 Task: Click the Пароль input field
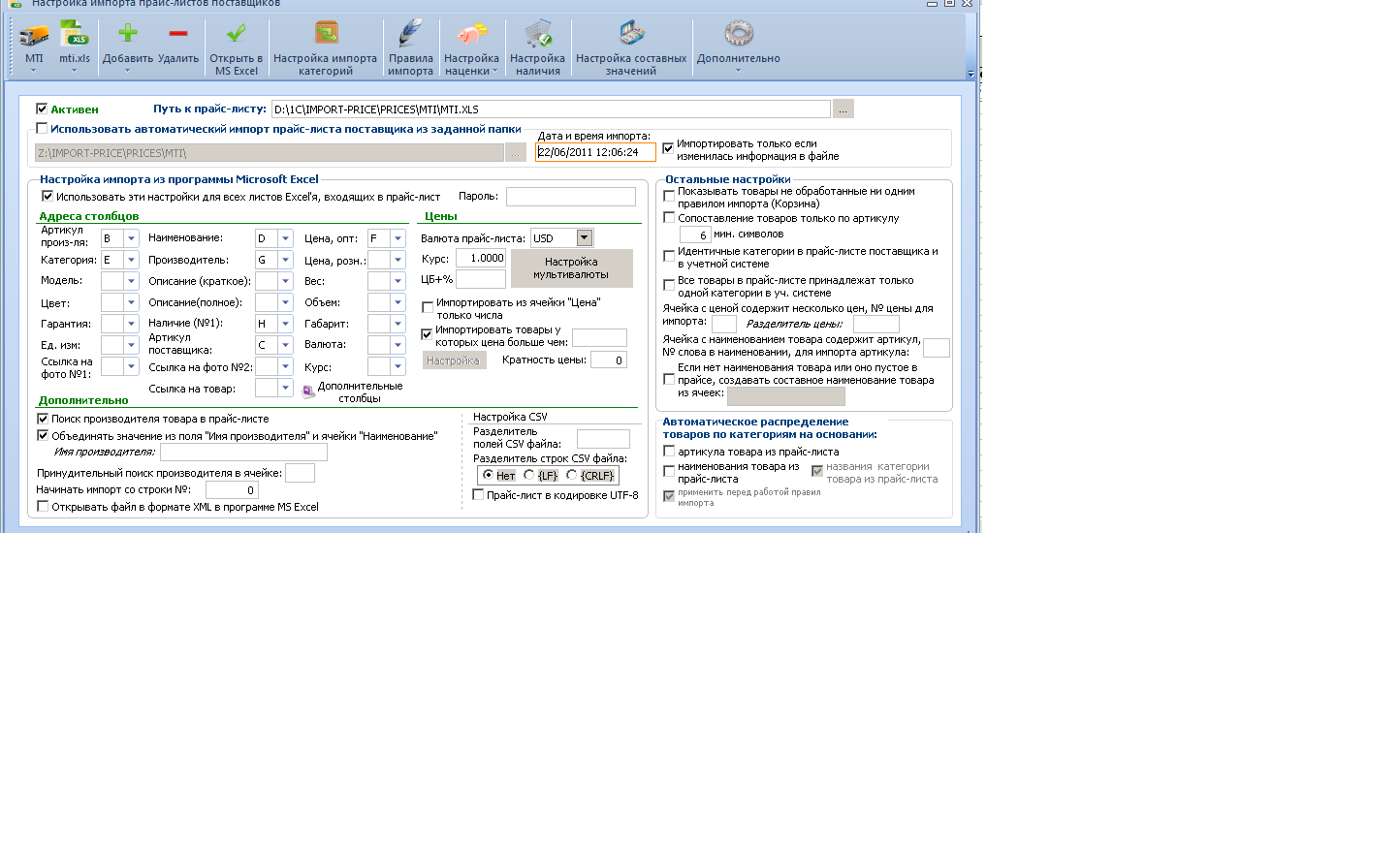tap(570, 197)
